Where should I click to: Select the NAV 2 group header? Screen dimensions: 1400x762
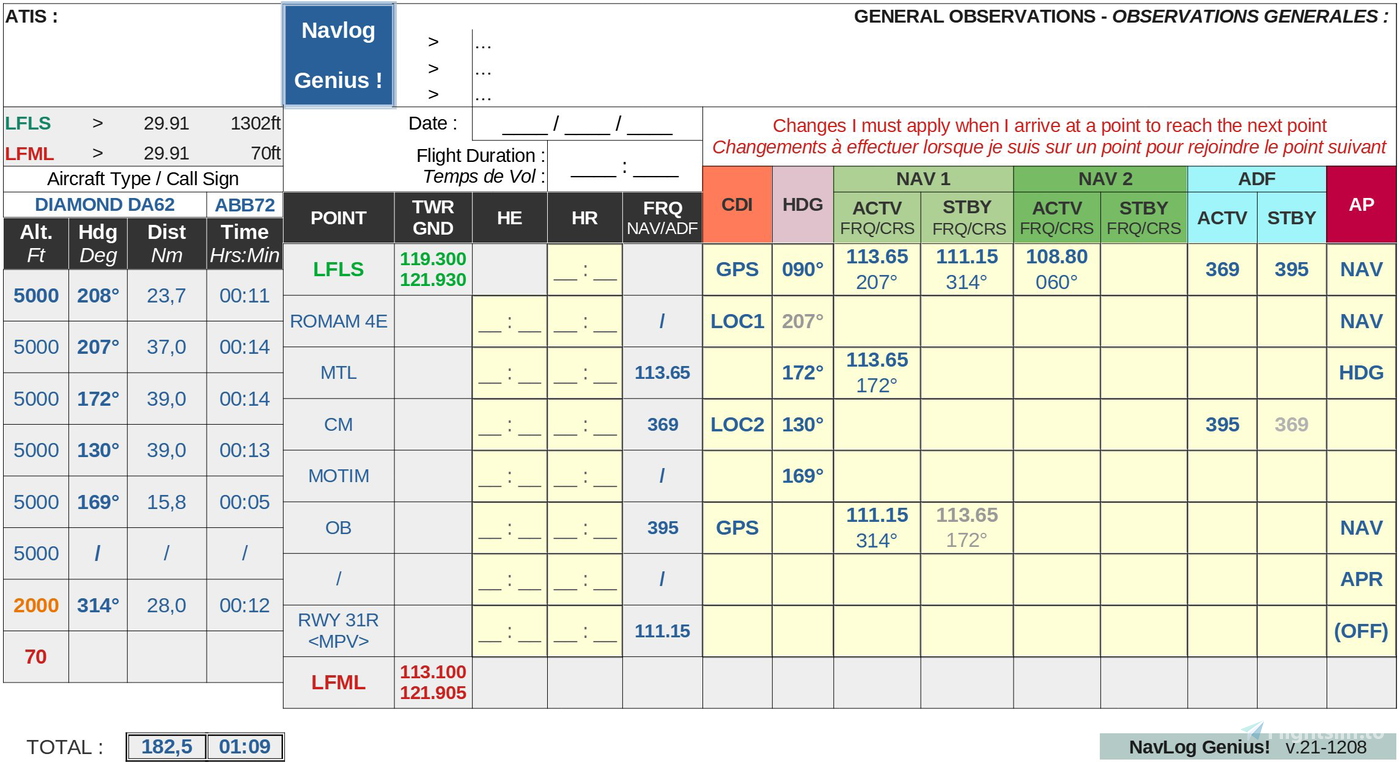[1100, 179]
